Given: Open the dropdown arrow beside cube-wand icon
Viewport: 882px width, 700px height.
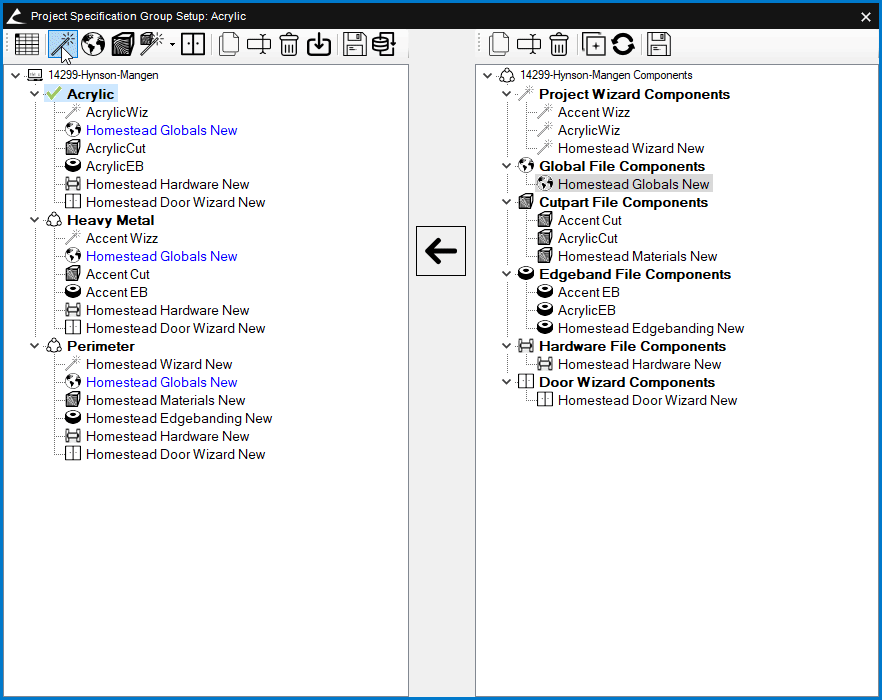Looking at the screenshot, I should [x=172, y=44].
